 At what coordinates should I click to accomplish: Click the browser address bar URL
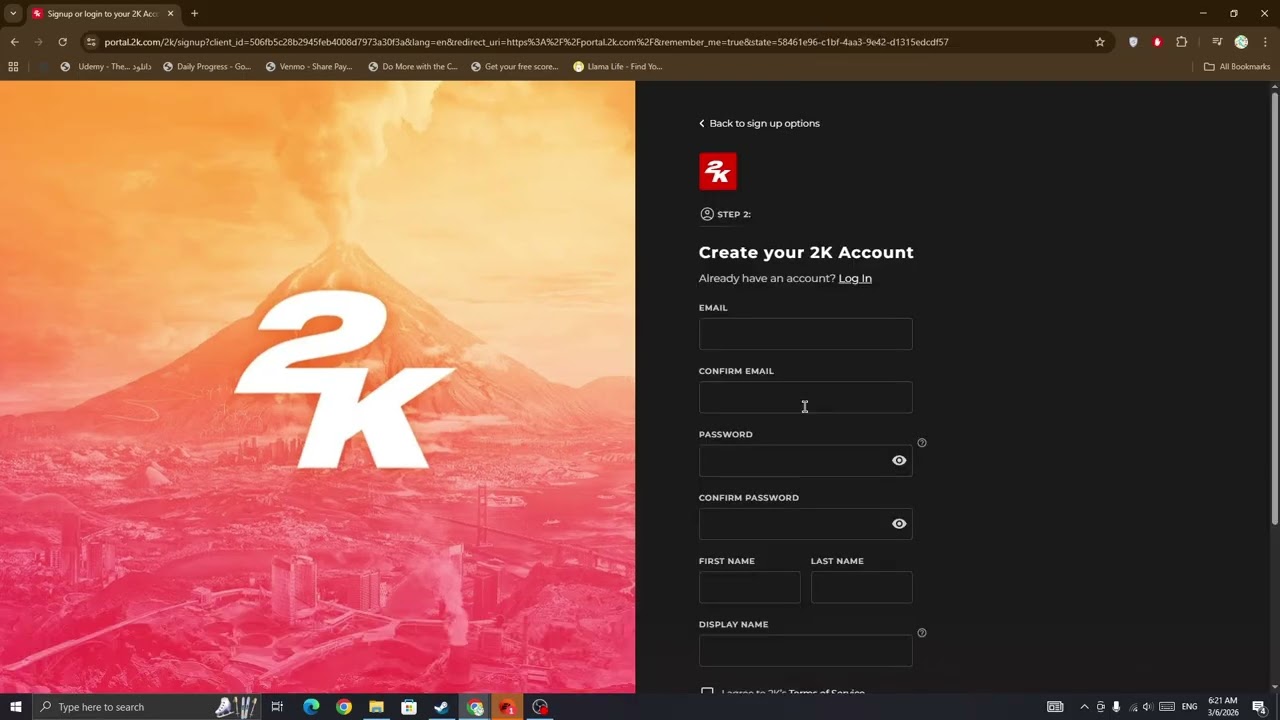tap(526, 42)
